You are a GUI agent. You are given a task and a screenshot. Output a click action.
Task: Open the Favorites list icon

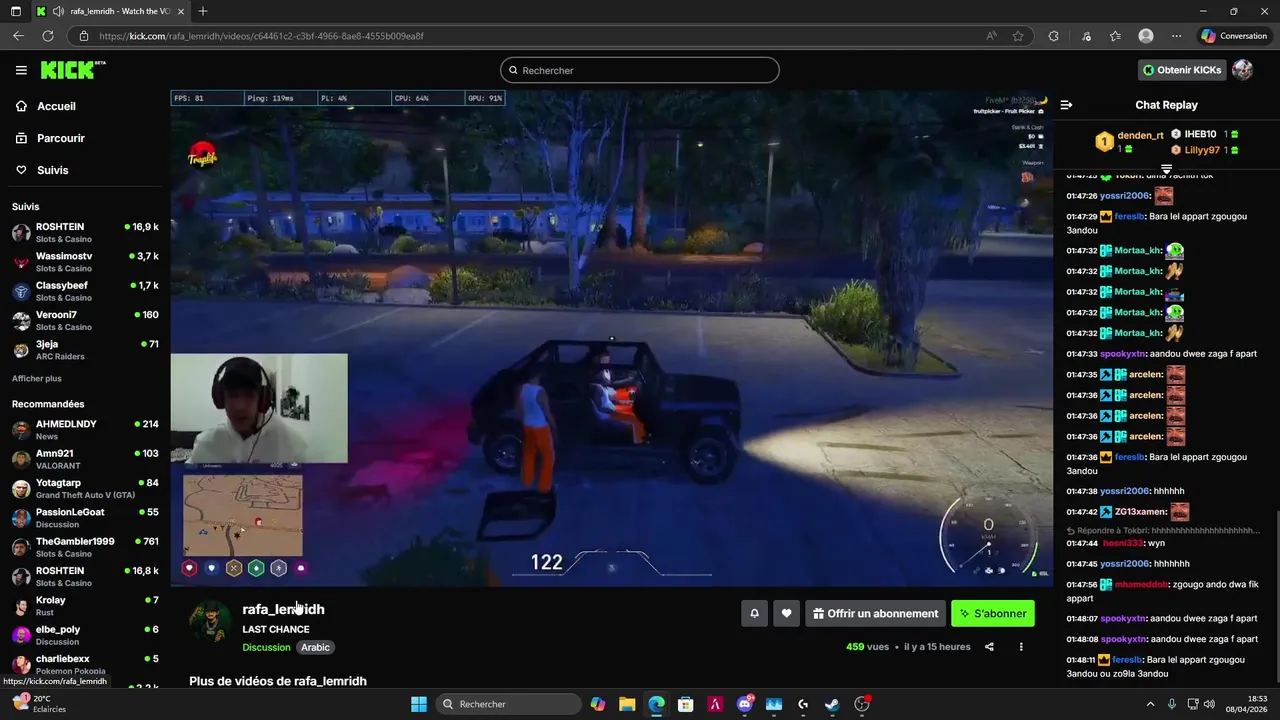pyautogui.click(x=1115, y=36)
